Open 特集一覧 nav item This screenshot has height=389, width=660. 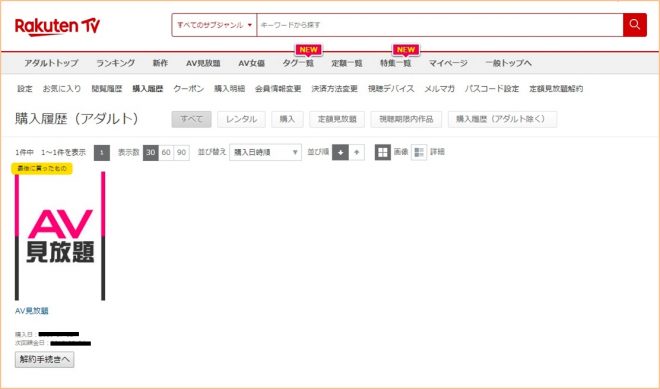(396, 63)
